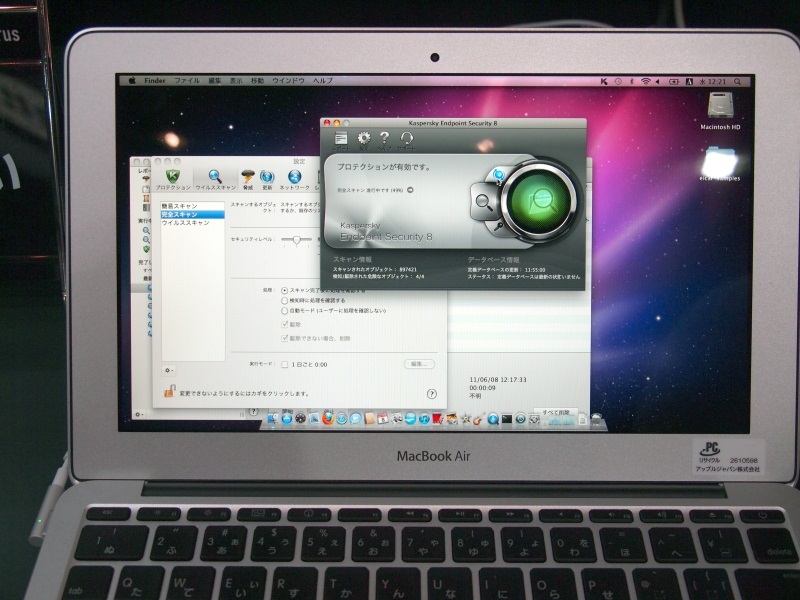Click the 12:21 clock in menu bar
The height and width of the screenshot is (600, 800).
[713, 81]
